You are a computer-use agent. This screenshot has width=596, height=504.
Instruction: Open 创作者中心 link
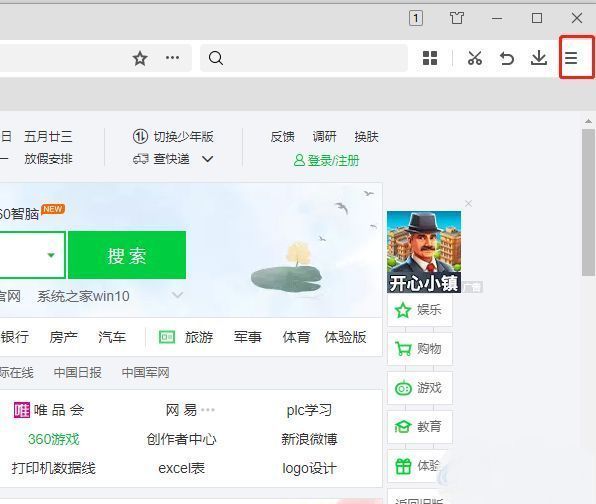[x=181, y=439]
